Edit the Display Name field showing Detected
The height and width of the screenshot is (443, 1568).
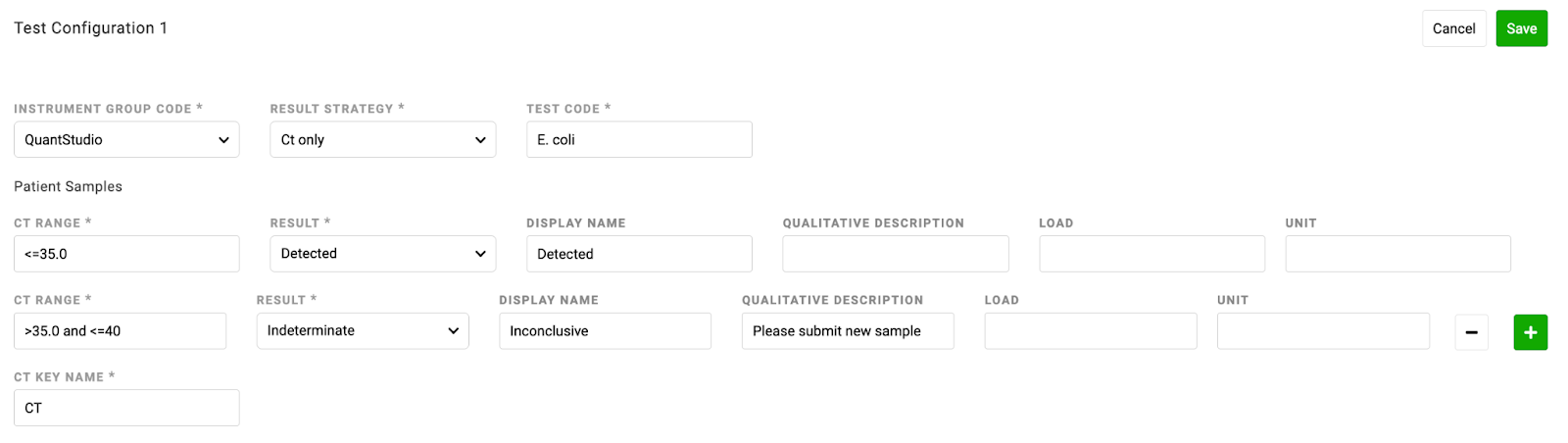639,254
